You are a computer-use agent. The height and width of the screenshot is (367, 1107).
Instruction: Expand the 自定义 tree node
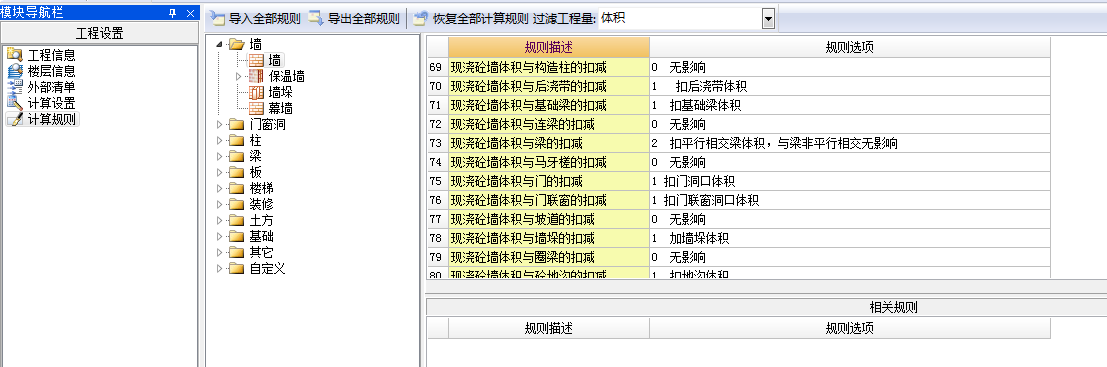(x=220, y=269)
